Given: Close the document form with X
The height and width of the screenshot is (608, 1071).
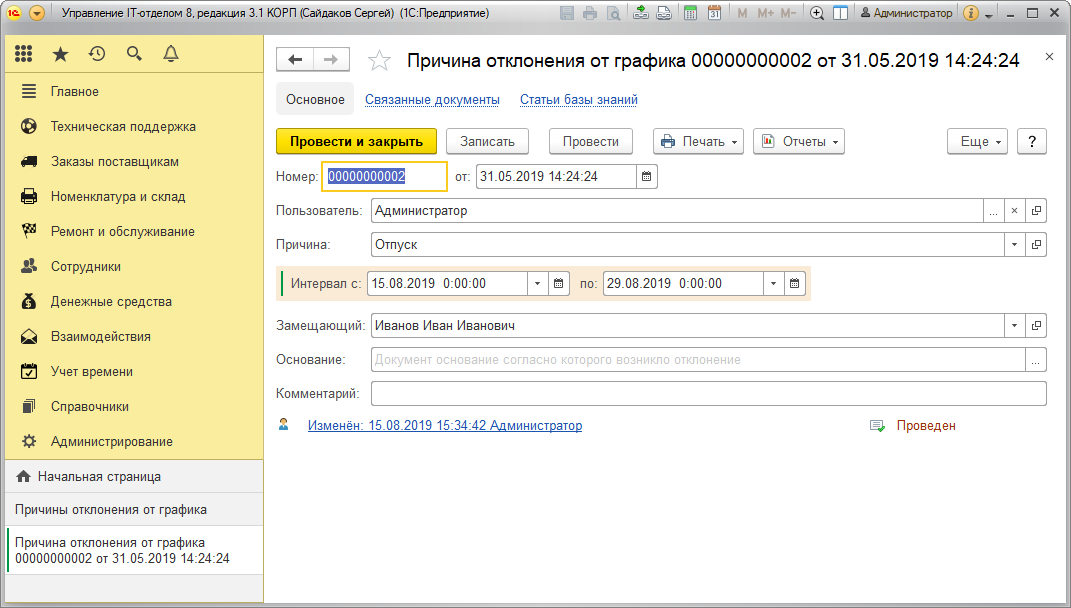Looking at the screenshot, I should click(x=1049, y=57).
